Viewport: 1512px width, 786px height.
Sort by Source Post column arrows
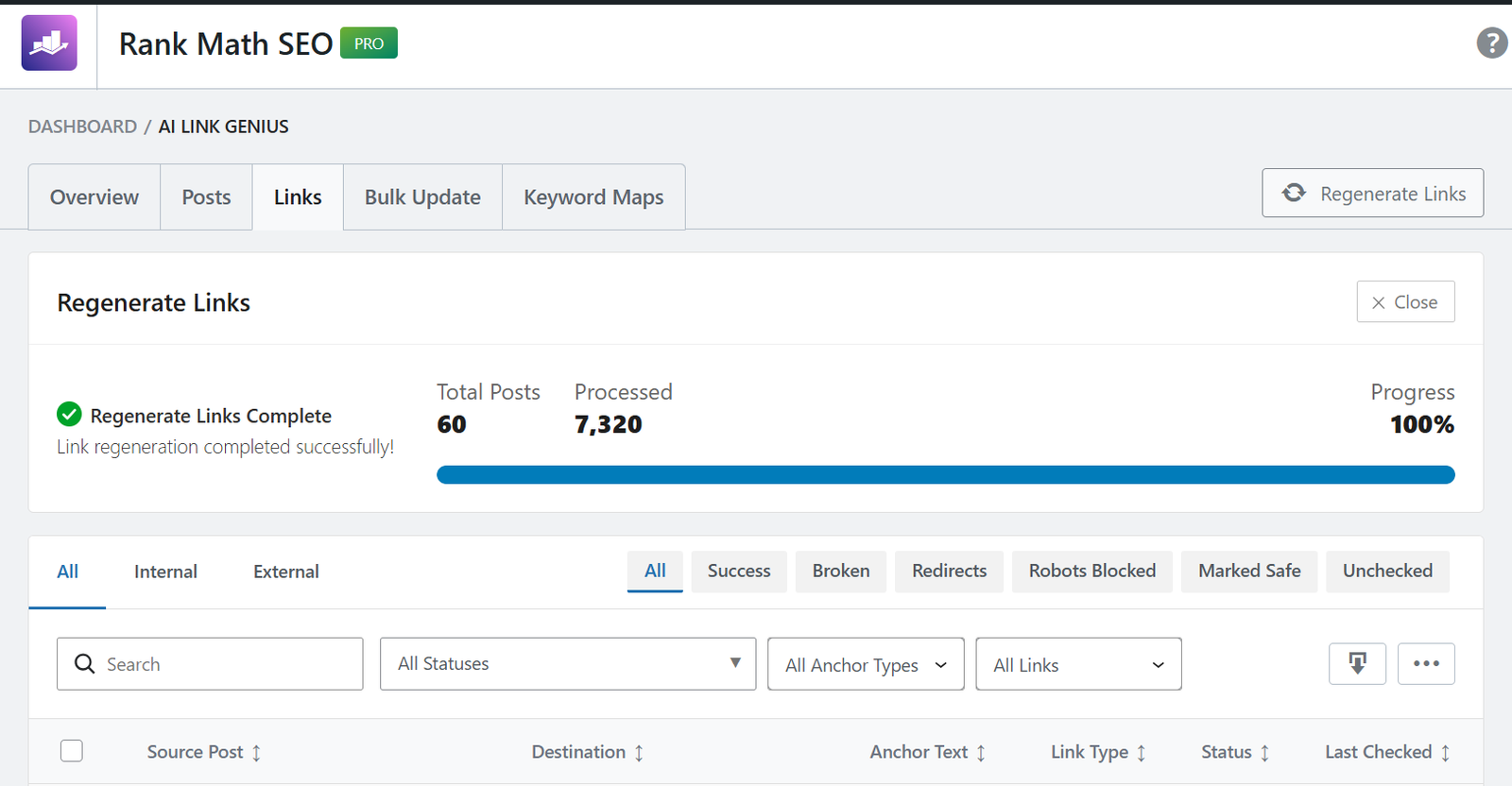[256, 753]
